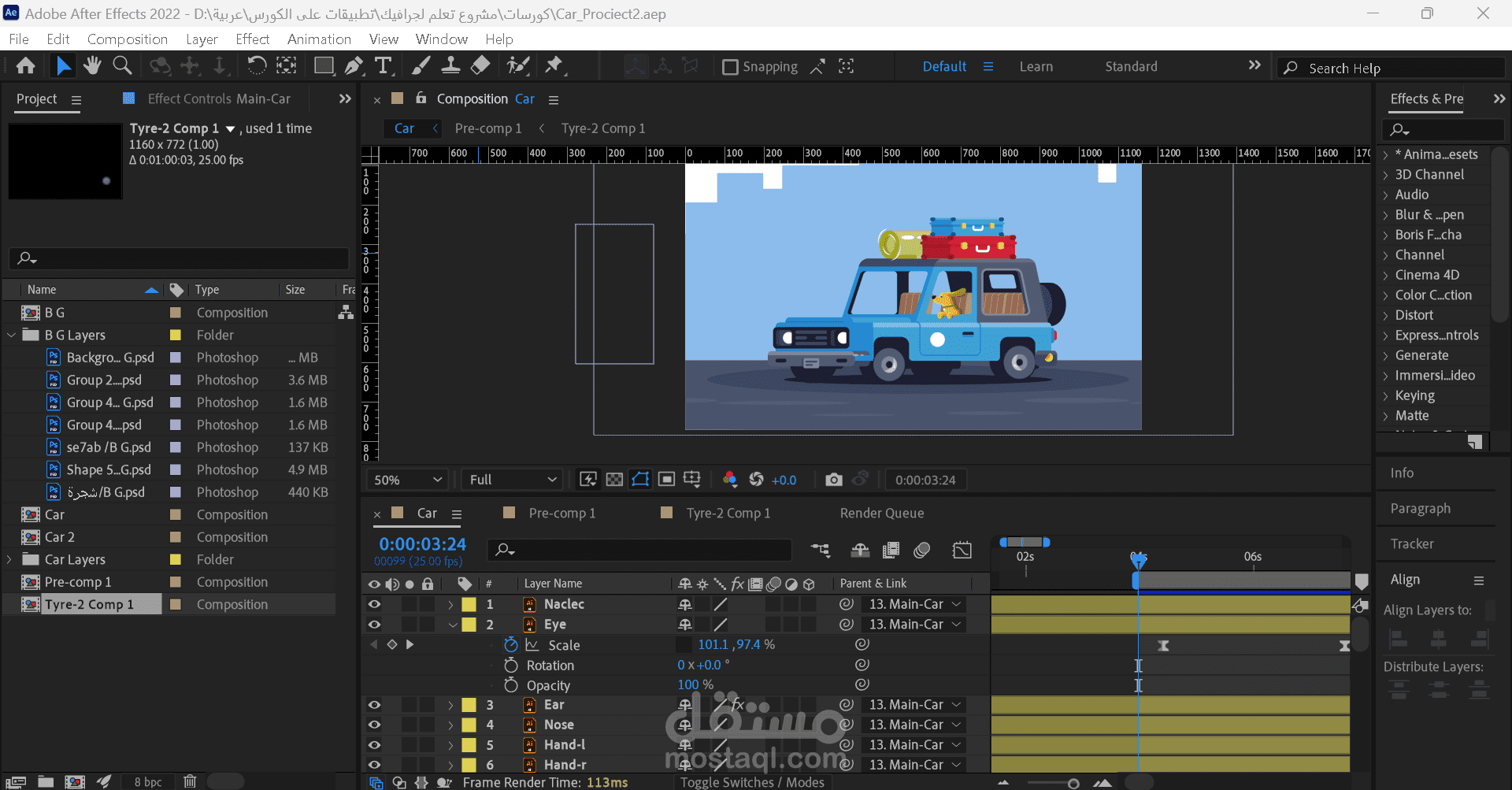Viewport: 1512px width, 790px height.
Task: Switch to the Standard workspace
Action: coord(1131,67)
